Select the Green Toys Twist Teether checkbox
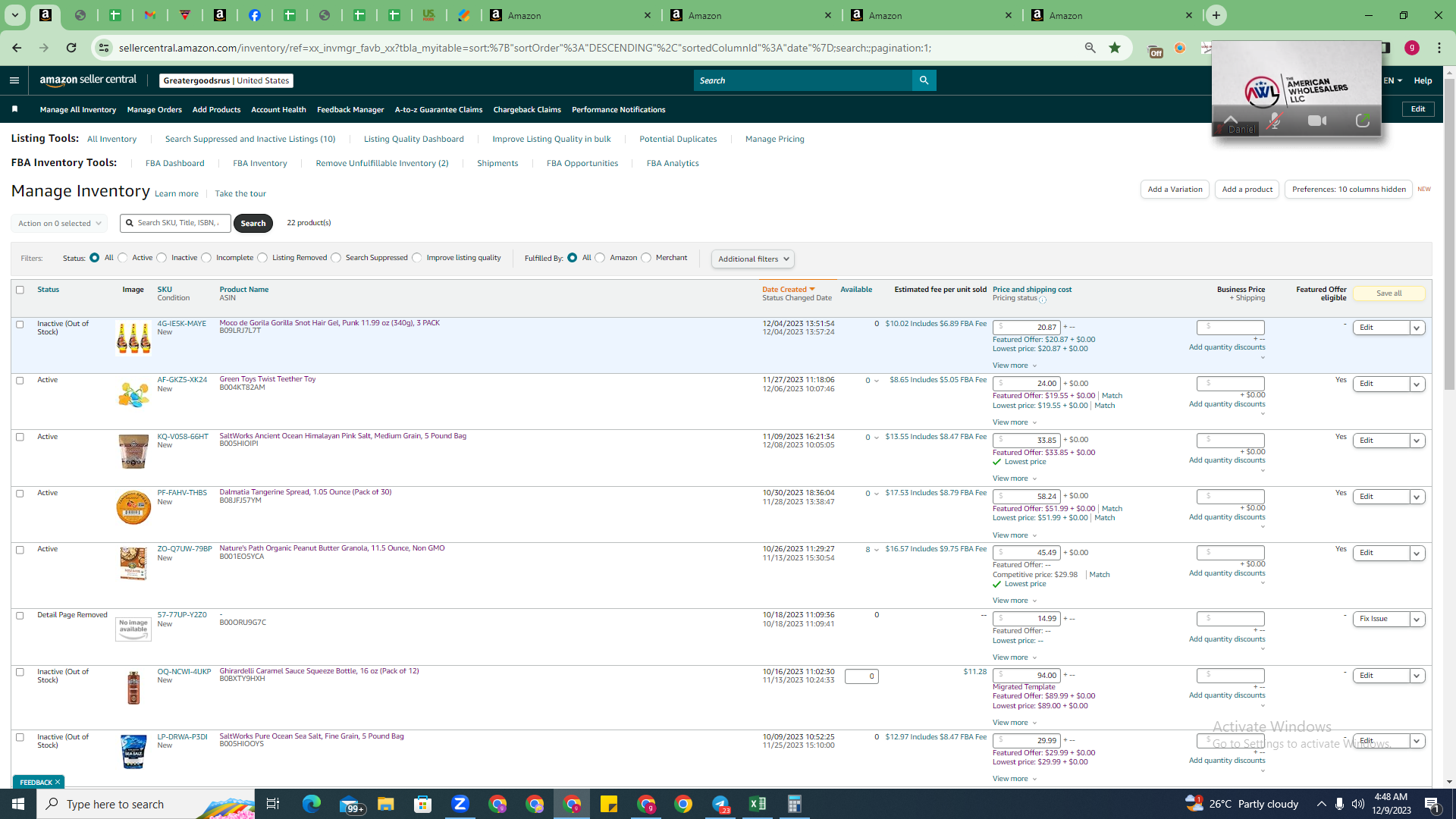Image resolution: width=1456 pixels, height=819 pixels. [20, 381]
